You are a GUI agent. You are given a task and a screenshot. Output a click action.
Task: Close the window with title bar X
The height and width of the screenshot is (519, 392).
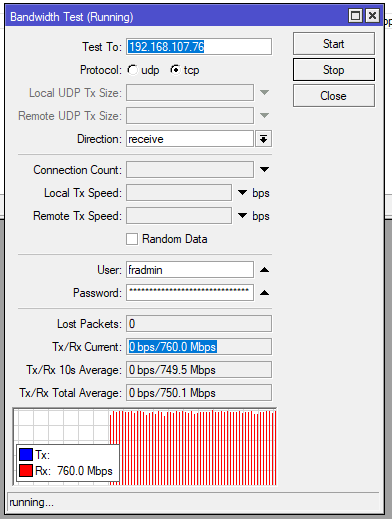click(372, 16)
